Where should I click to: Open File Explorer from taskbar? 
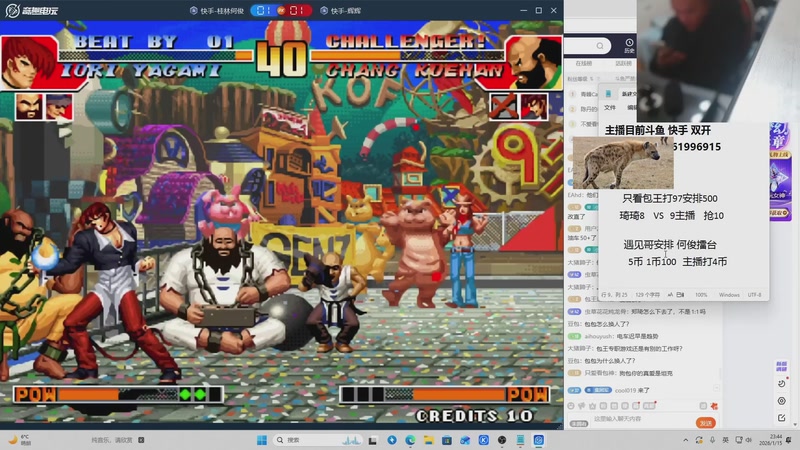[429, 440]
